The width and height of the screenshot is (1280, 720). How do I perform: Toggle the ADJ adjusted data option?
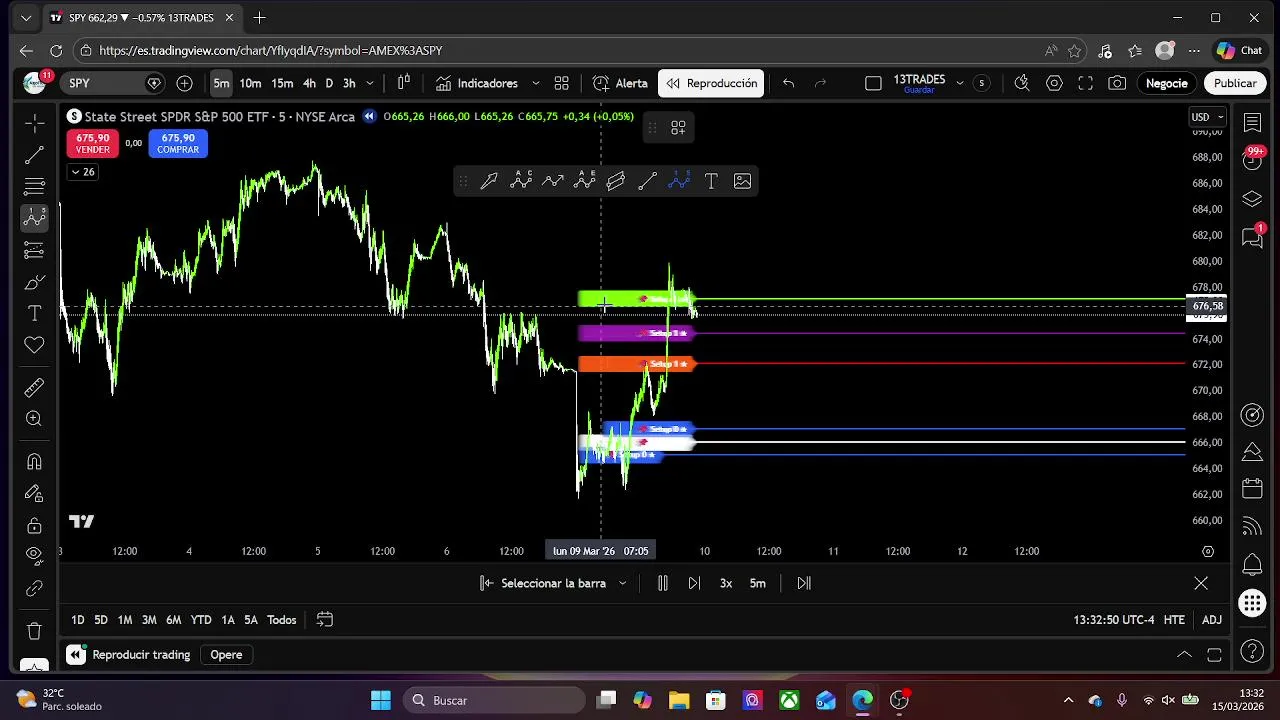[x=1212, y=620]
